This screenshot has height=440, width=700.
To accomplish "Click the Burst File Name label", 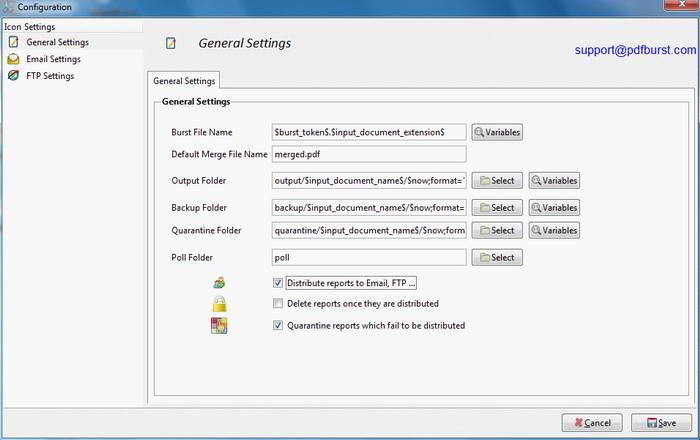I will (202, 132).
